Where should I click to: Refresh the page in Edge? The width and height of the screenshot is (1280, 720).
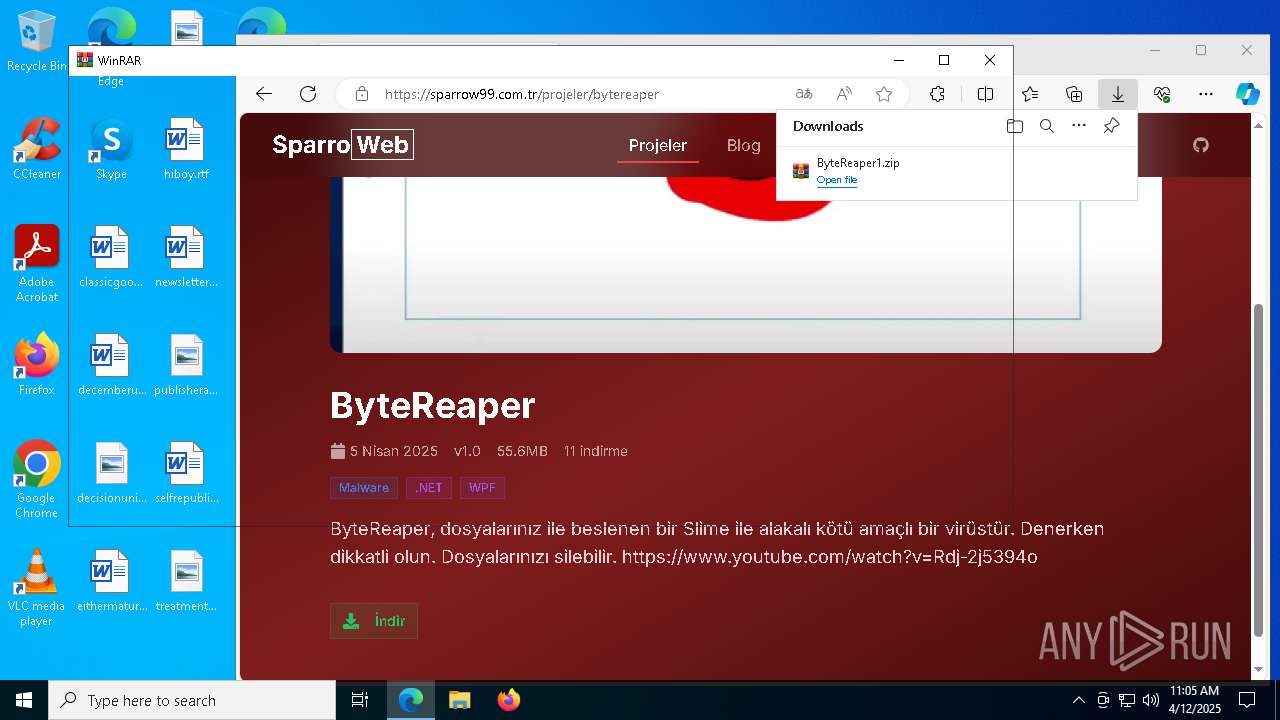[308, 94]
